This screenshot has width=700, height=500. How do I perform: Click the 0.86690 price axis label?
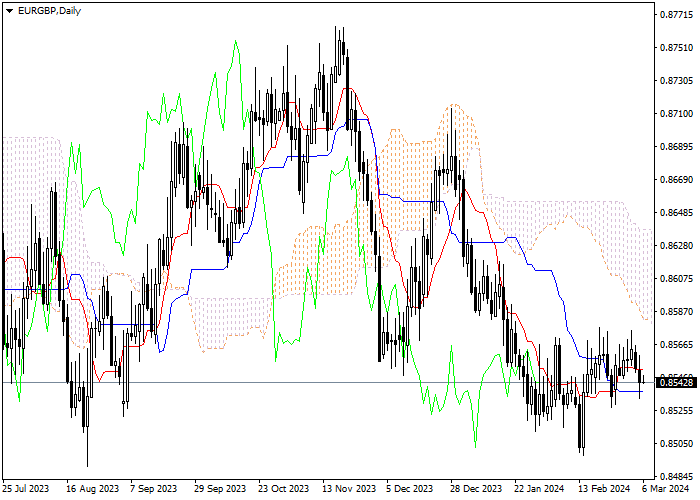click(x=676, y=179)
